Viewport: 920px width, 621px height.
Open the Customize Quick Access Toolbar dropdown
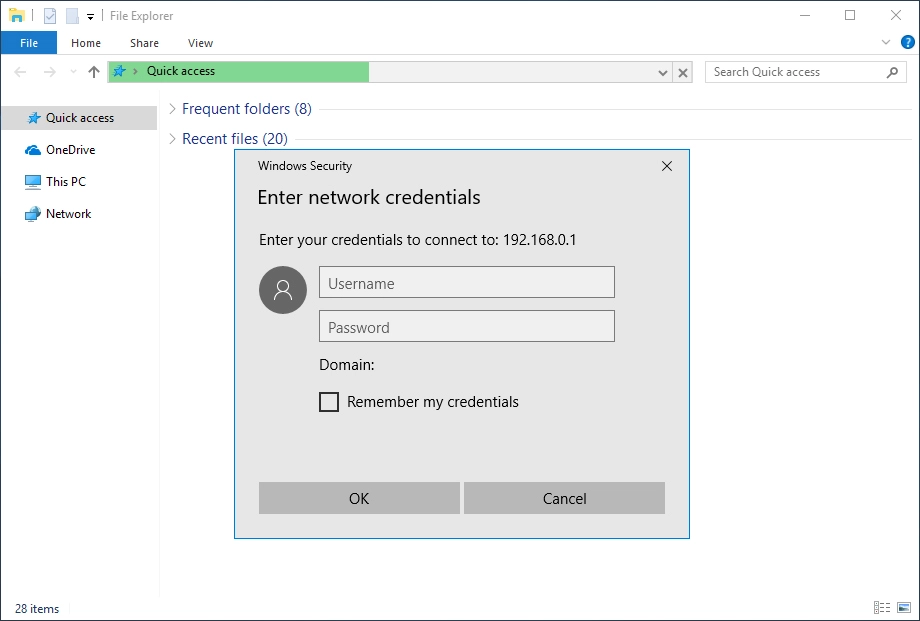click(90, 16)
